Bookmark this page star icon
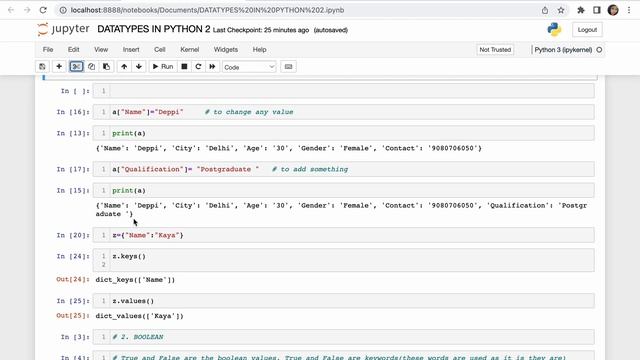This screenshot has height=360, width=640. pos(561,10)
